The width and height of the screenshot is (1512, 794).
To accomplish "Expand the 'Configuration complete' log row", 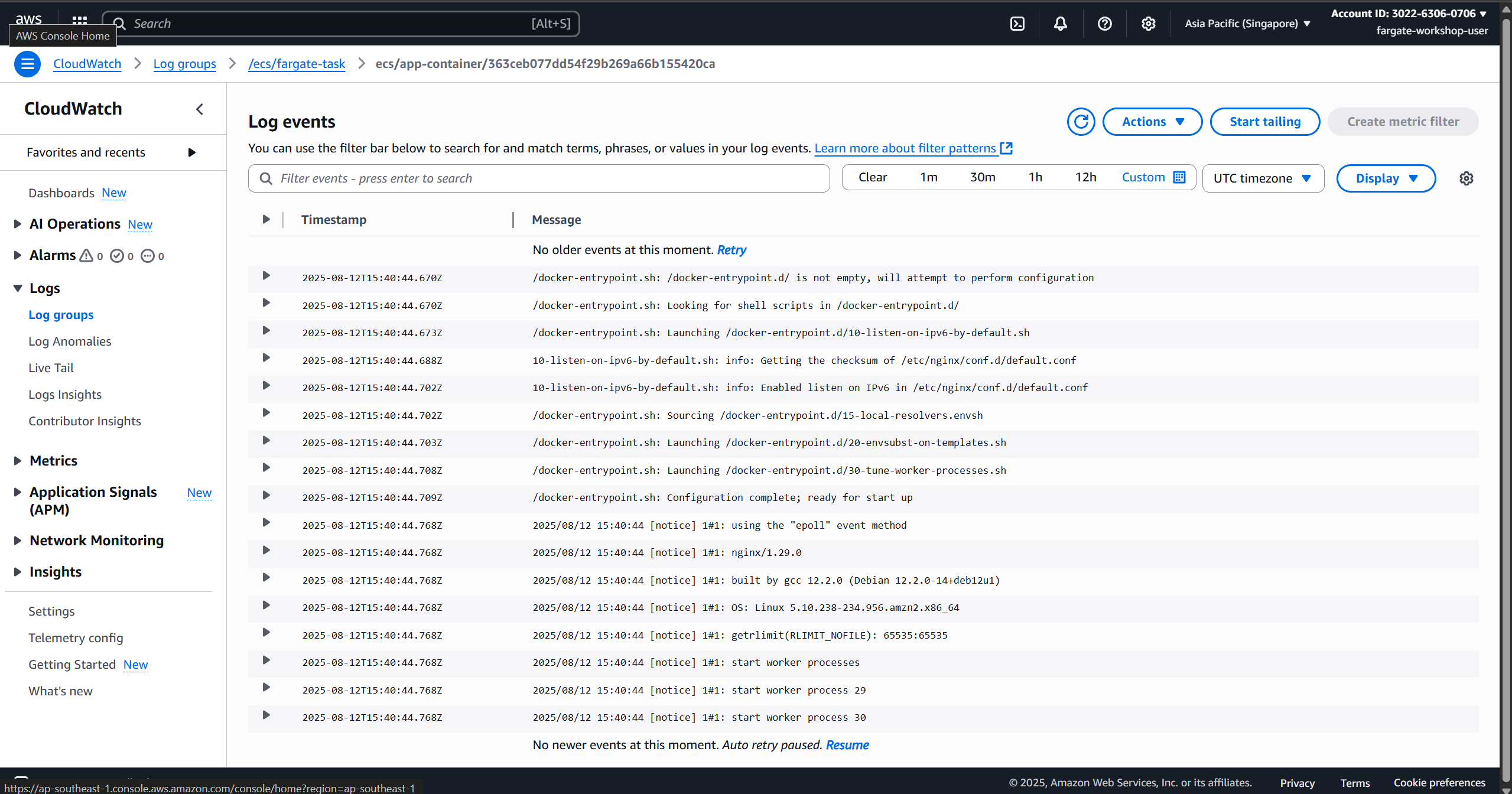I will point(266,496).
